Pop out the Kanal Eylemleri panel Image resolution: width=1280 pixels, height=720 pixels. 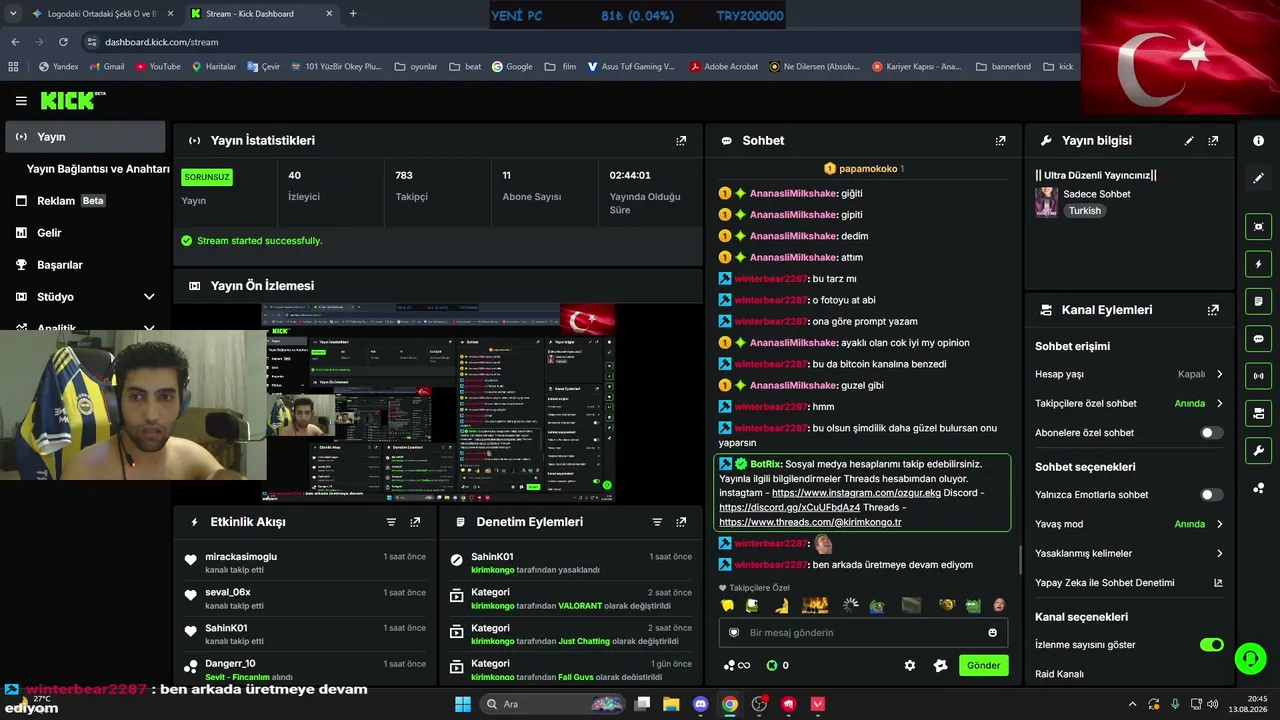[x=1213, y=310]
